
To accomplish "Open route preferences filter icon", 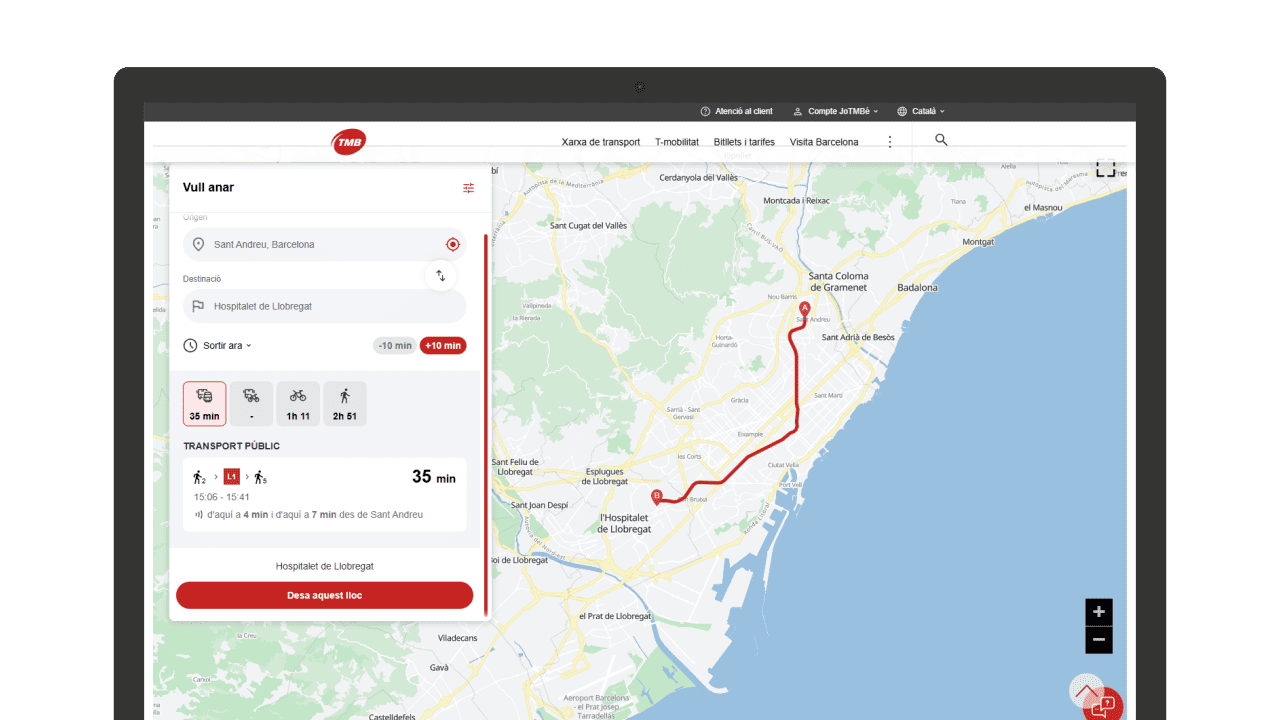I will 468,188.
